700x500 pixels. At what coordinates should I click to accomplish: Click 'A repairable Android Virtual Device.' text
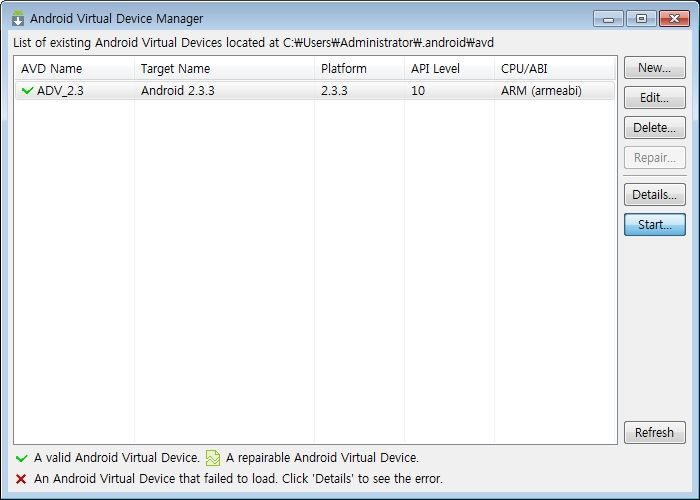point(322,458)
